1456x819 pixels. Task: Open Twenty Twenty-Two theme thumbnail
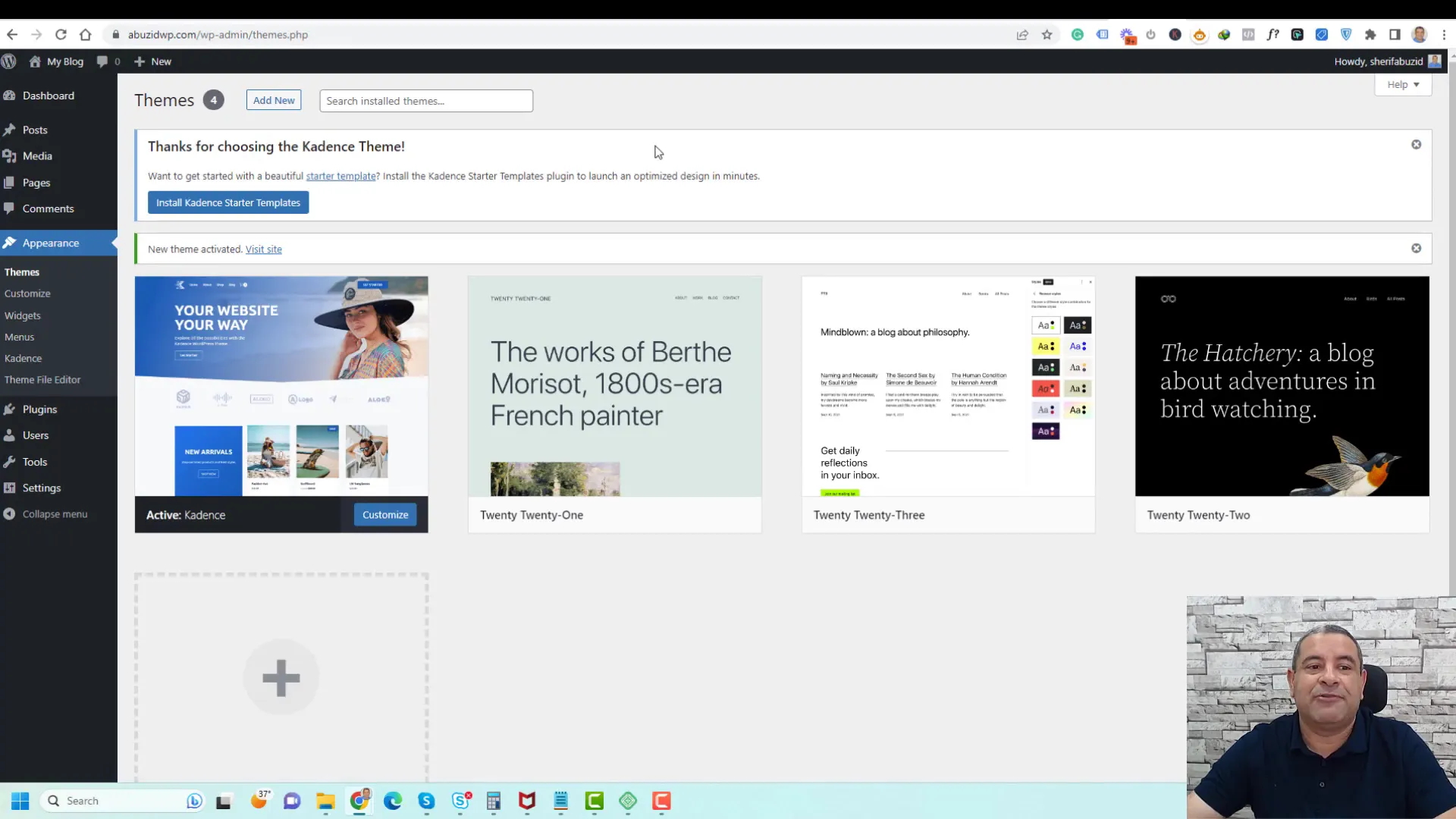[x=1282, y=386]
